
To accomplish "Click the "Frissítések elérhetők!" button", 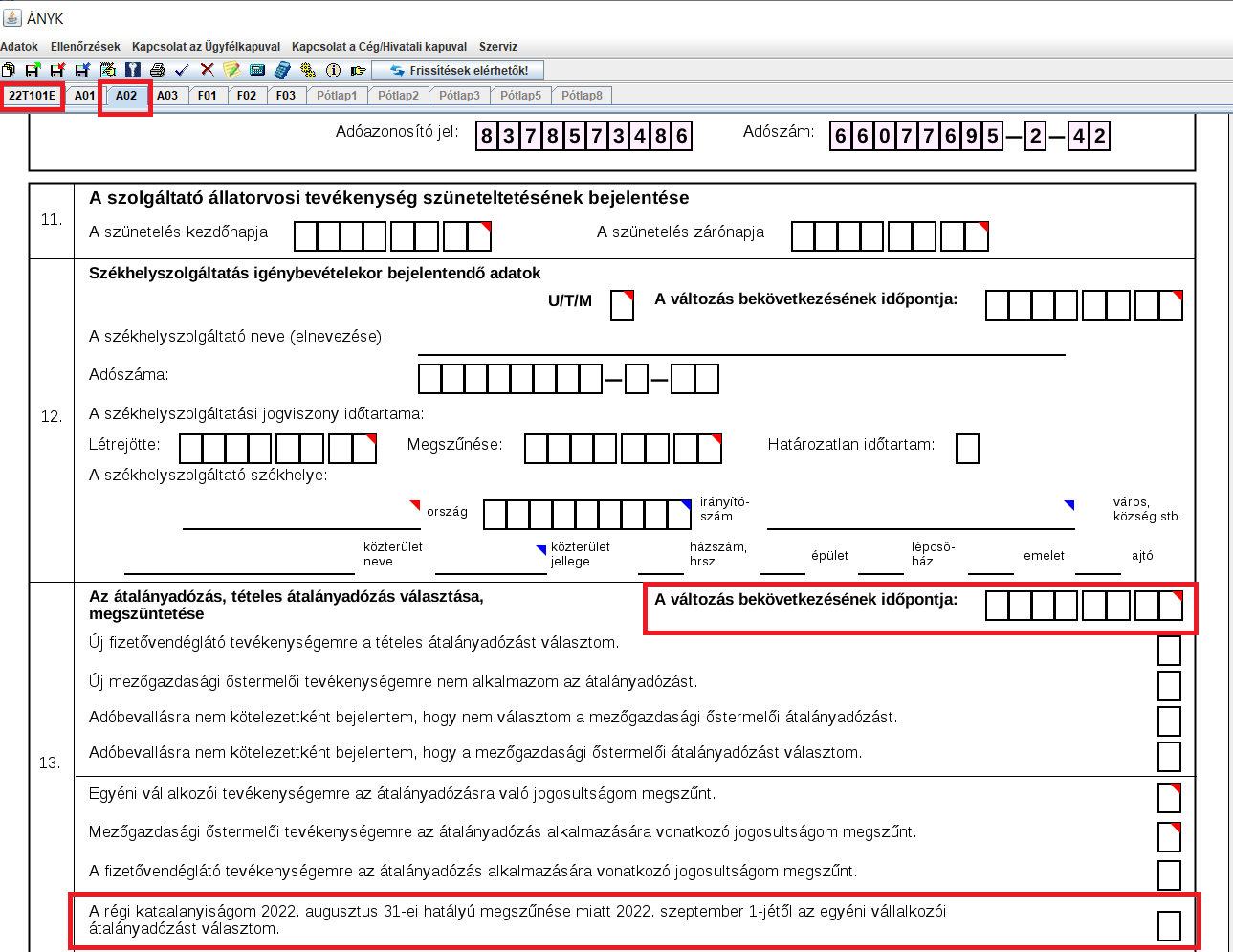I will pyautogui.click(x=458, y=70).
